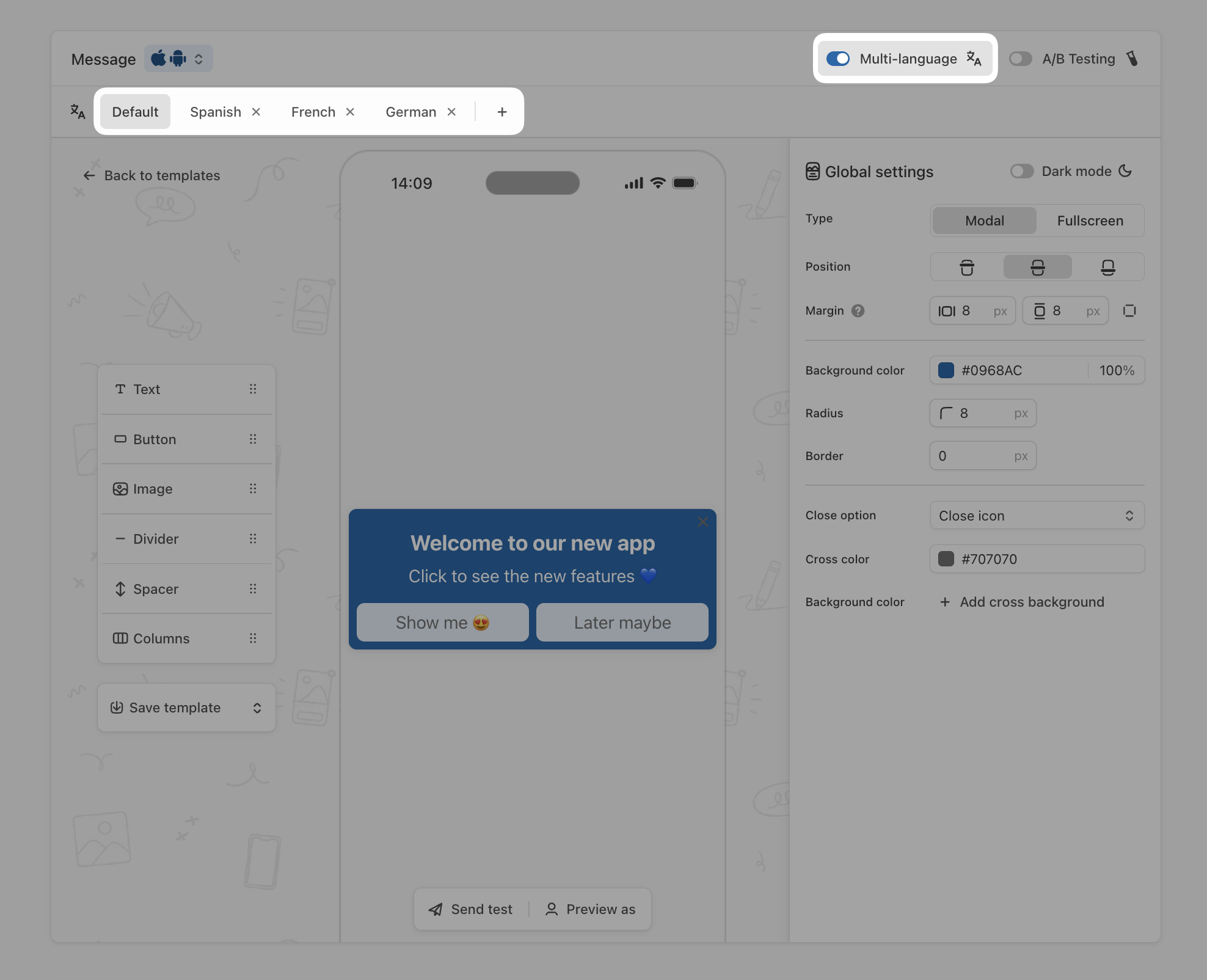Image resolution: width=1207 pixels, height=980 pixels.
Task: Click the Margin help question mark icon
Action: click(x=858, y=311)
